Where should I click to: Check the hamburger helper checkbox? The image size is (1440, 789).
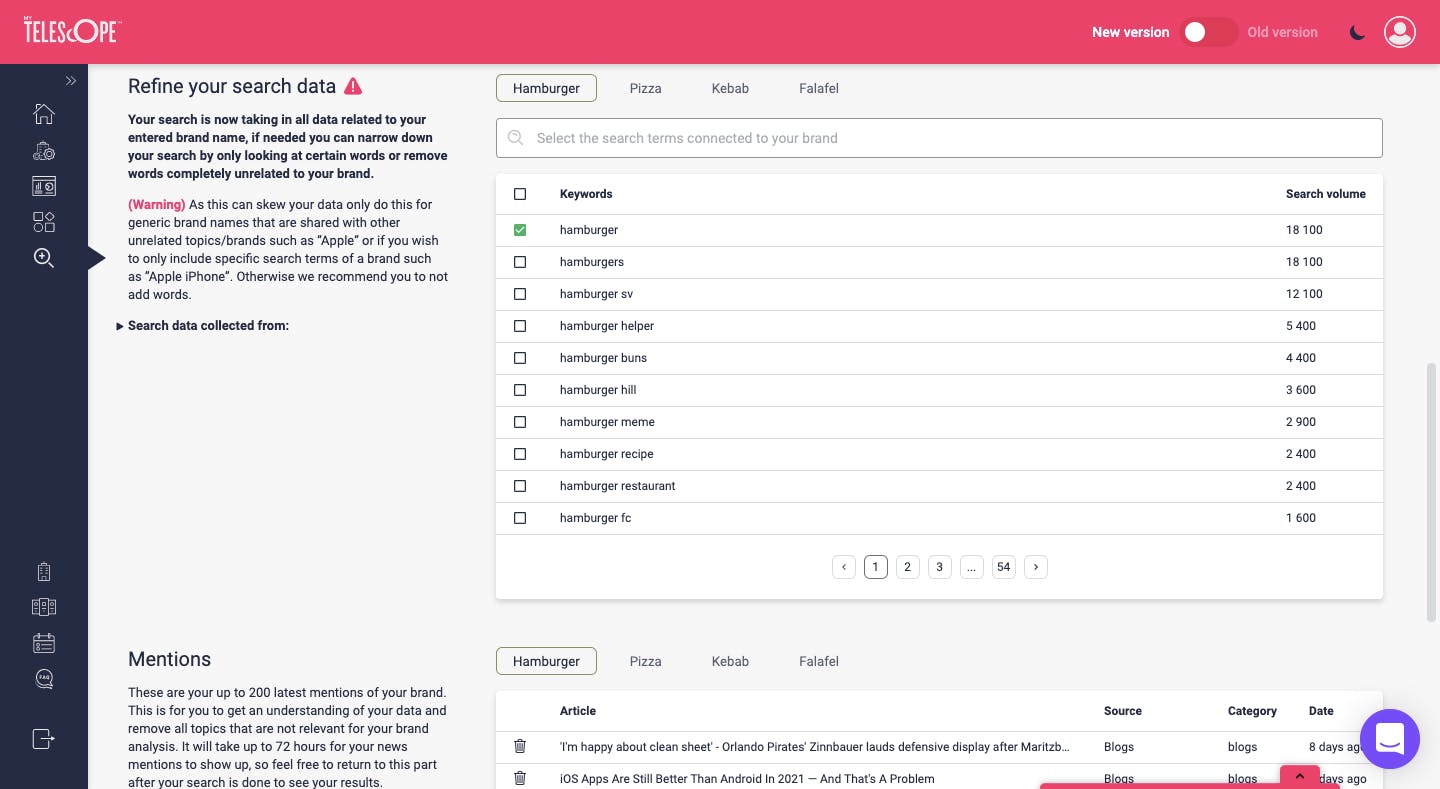520,326
